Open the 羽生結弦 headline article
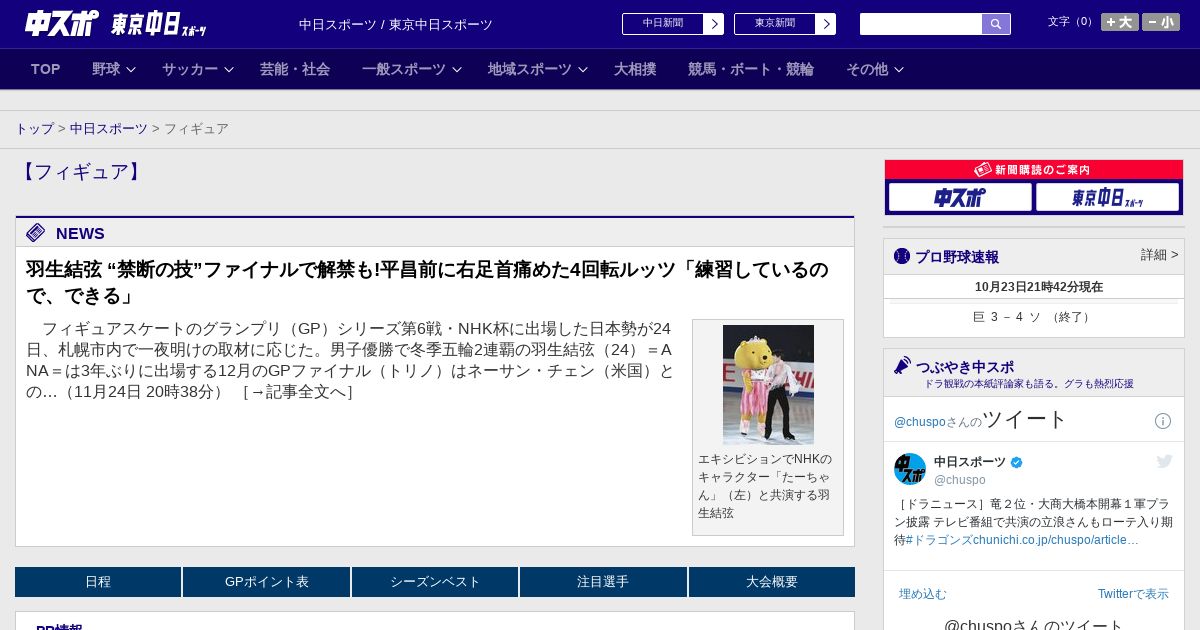The image size is (1200, 630). [x=427, y=282]
